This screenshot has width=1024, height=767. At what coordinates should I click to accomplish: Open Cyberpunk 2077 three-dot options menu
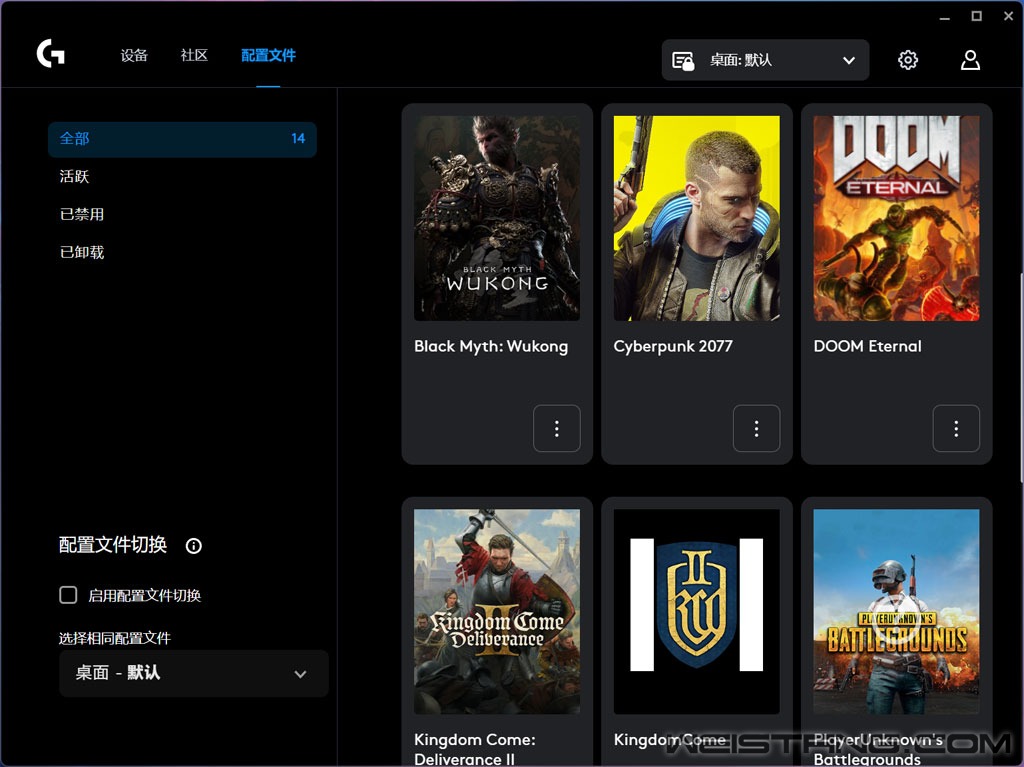[x=757, y=429]
